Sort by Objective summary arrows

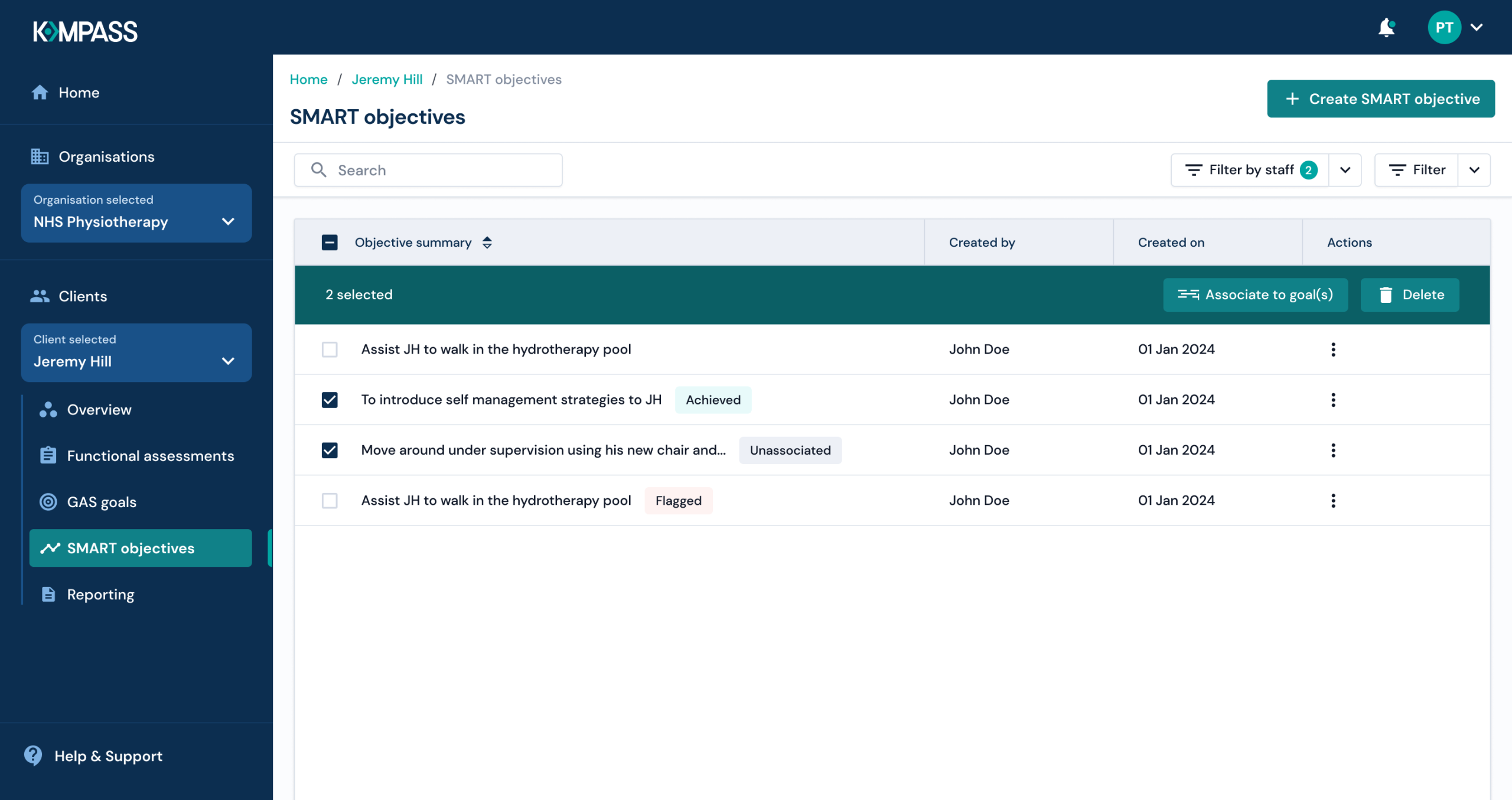pos(487,243)
